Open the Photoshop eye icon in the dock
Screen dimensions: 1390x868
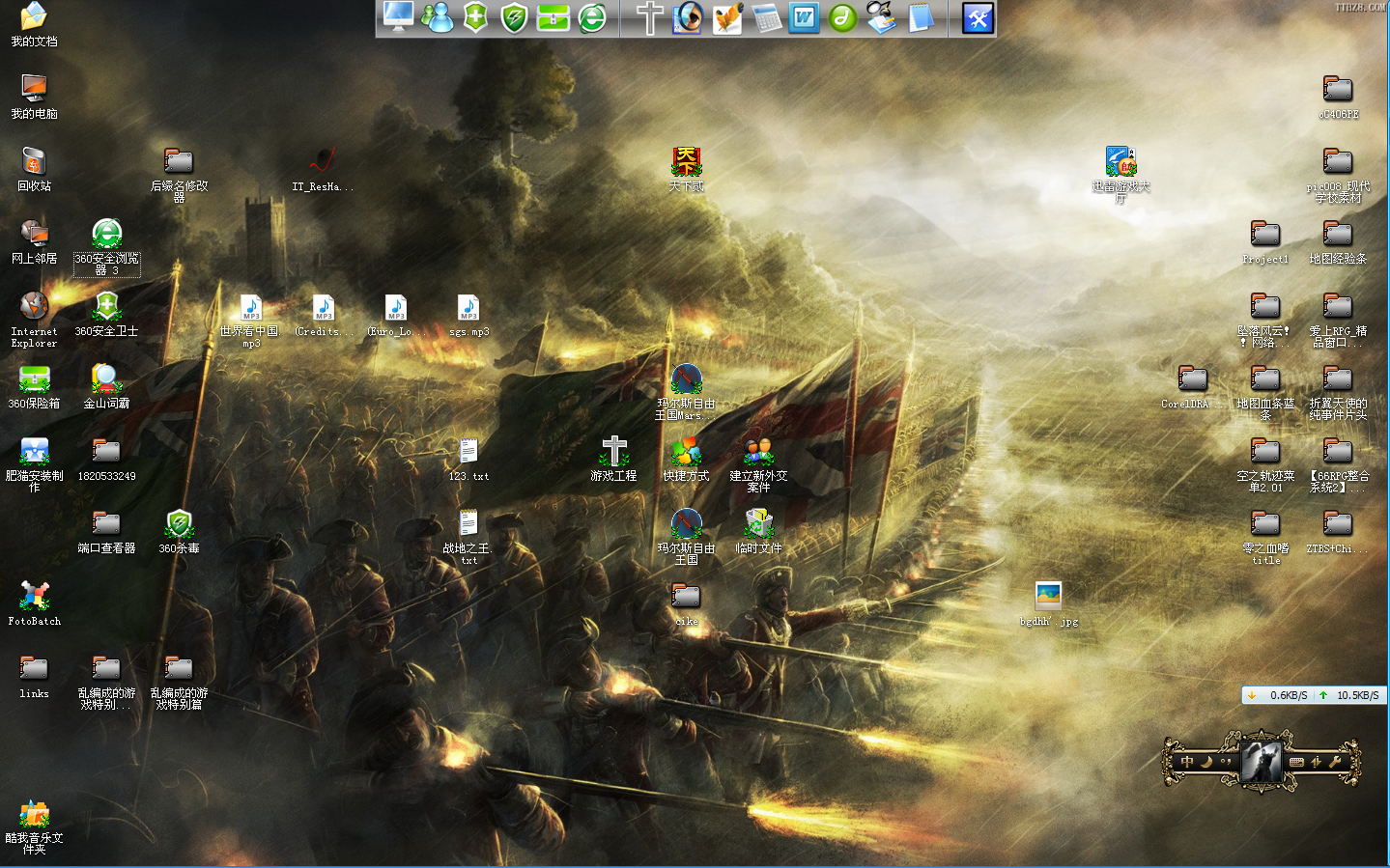688,17
